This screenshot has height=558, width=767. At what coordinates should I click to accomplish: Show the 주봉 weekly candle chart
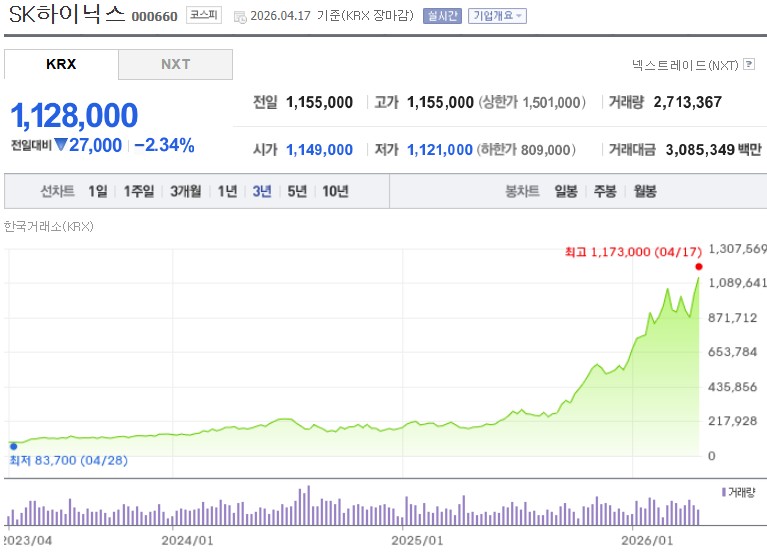point(605,191)
